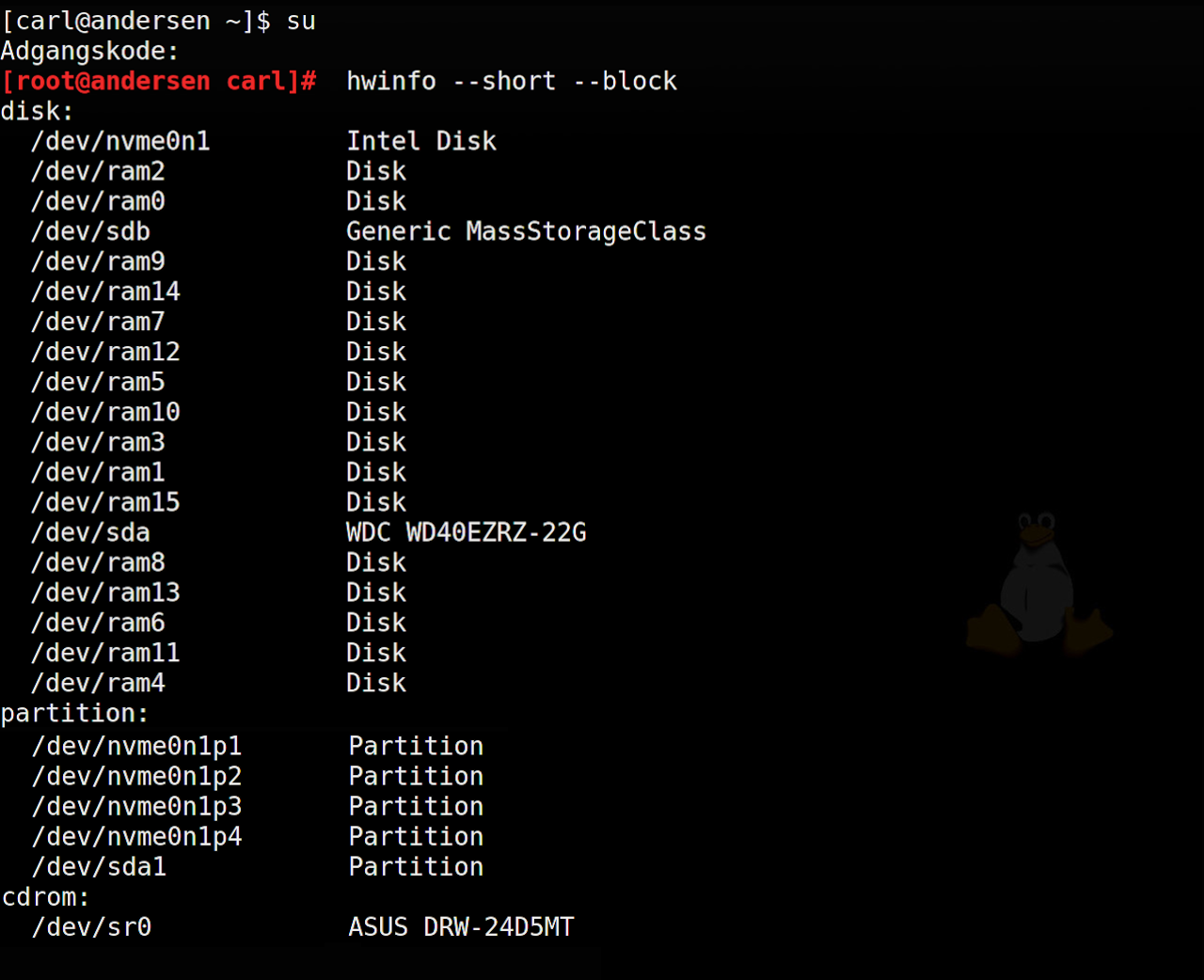
Task: Click the Tux penguin watermark image
Action: [x=1038, y=583]
